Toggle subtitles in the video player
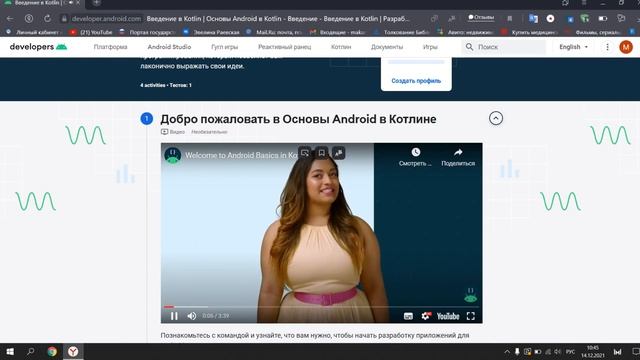 click(408, 316)
